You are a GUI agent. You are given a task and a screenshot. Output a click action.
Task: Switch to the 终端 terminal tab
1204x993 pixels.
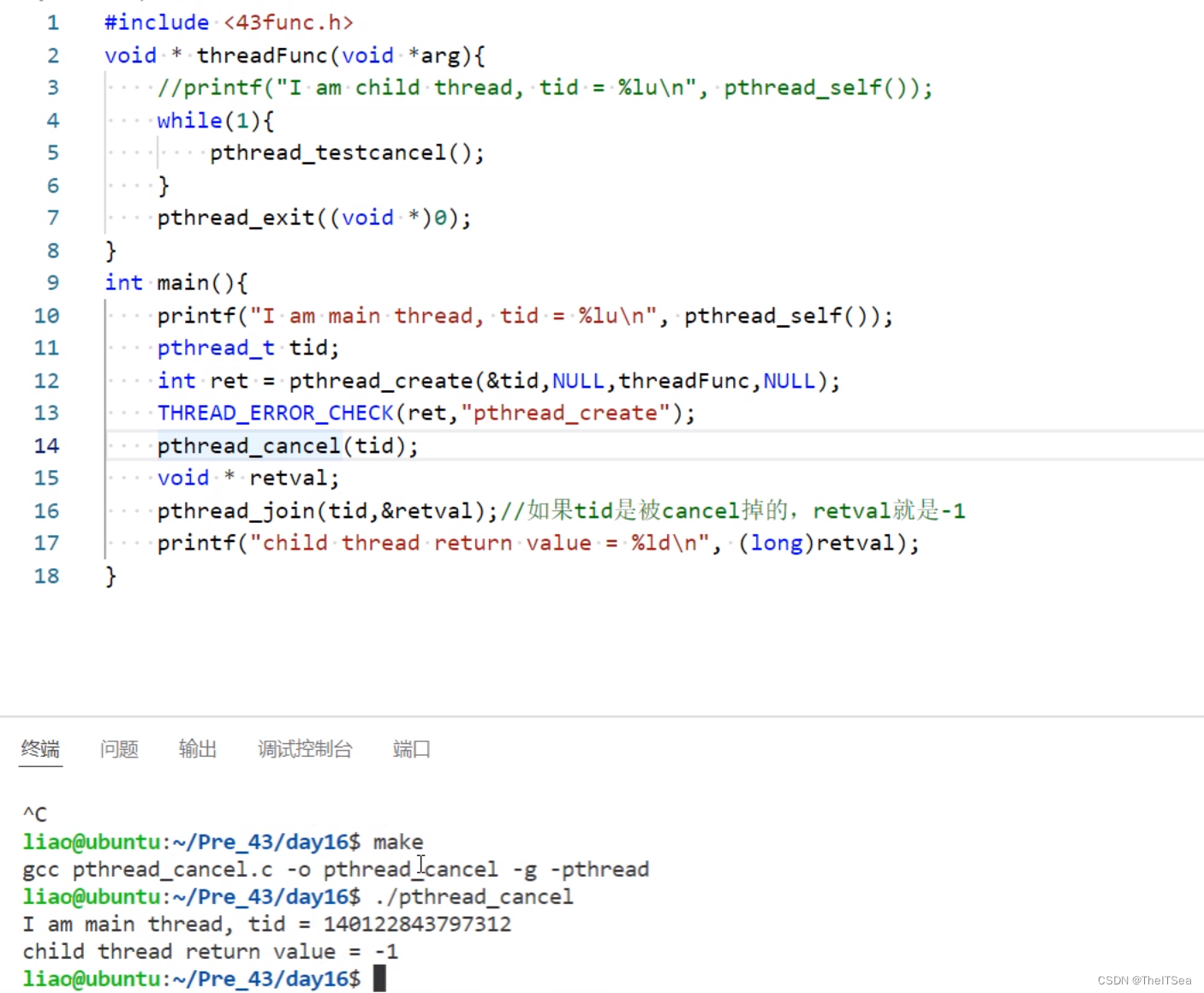(40, 749)
